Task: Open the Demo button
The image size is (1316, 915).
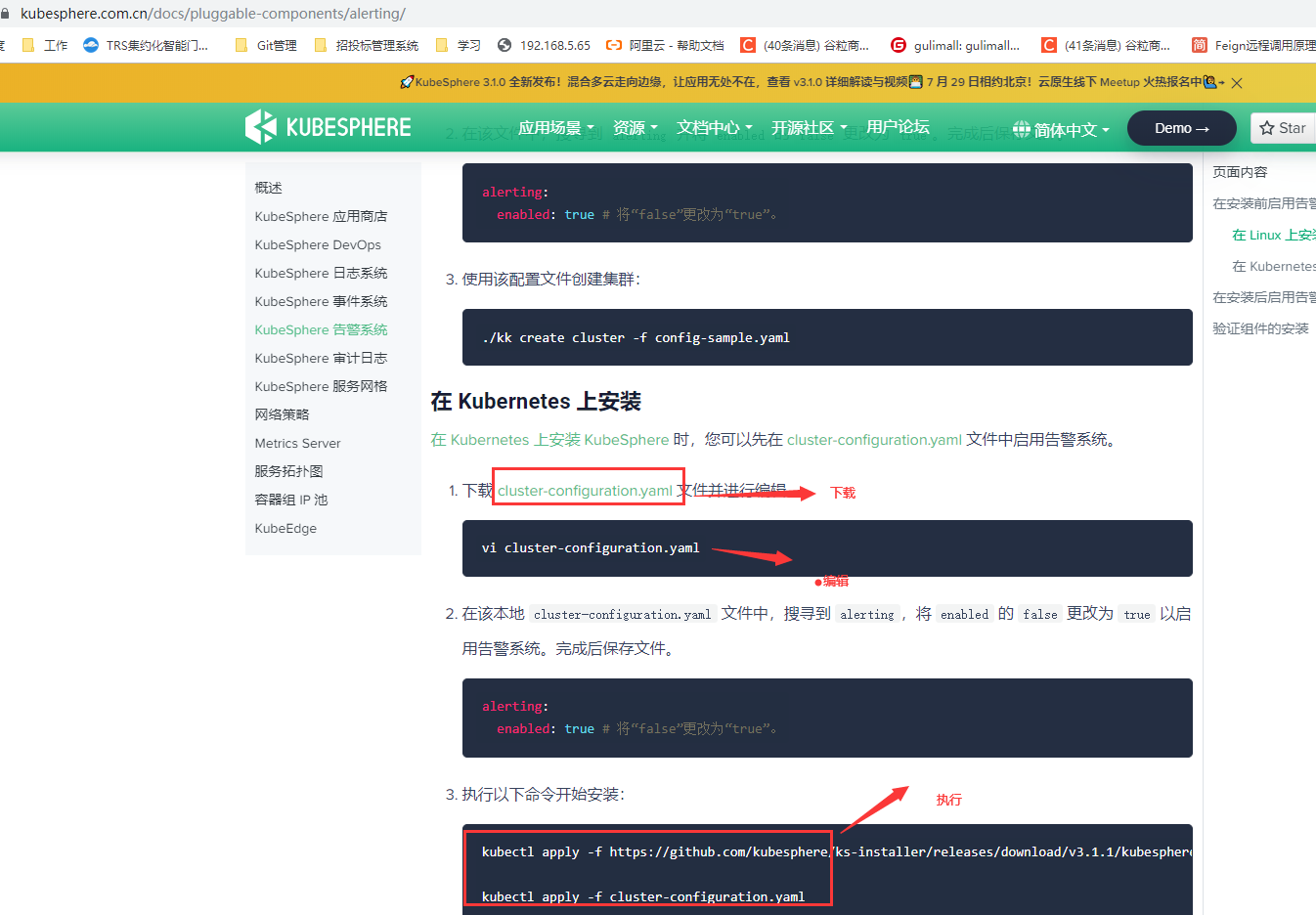Action: pos(1181,128)
